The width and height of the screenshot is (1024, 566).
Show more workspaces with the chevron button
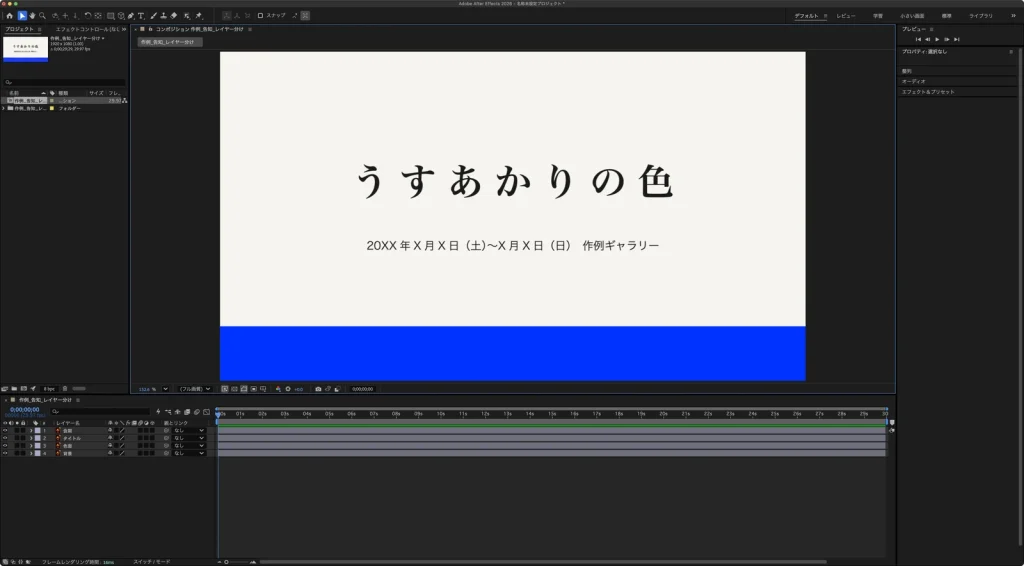pyautogui.click(x=1014, y=16)
